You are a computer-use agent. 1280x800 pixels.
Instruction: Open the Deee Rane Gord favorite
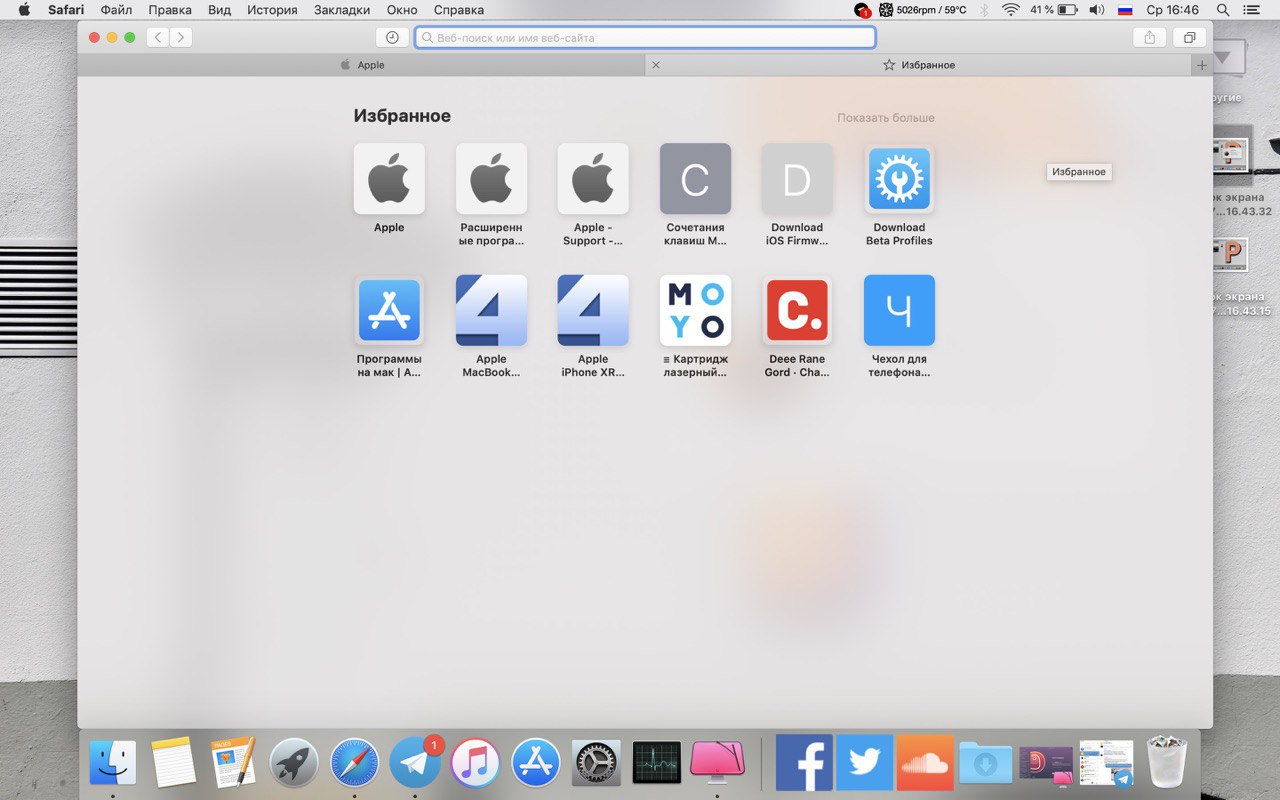point(797,311)
